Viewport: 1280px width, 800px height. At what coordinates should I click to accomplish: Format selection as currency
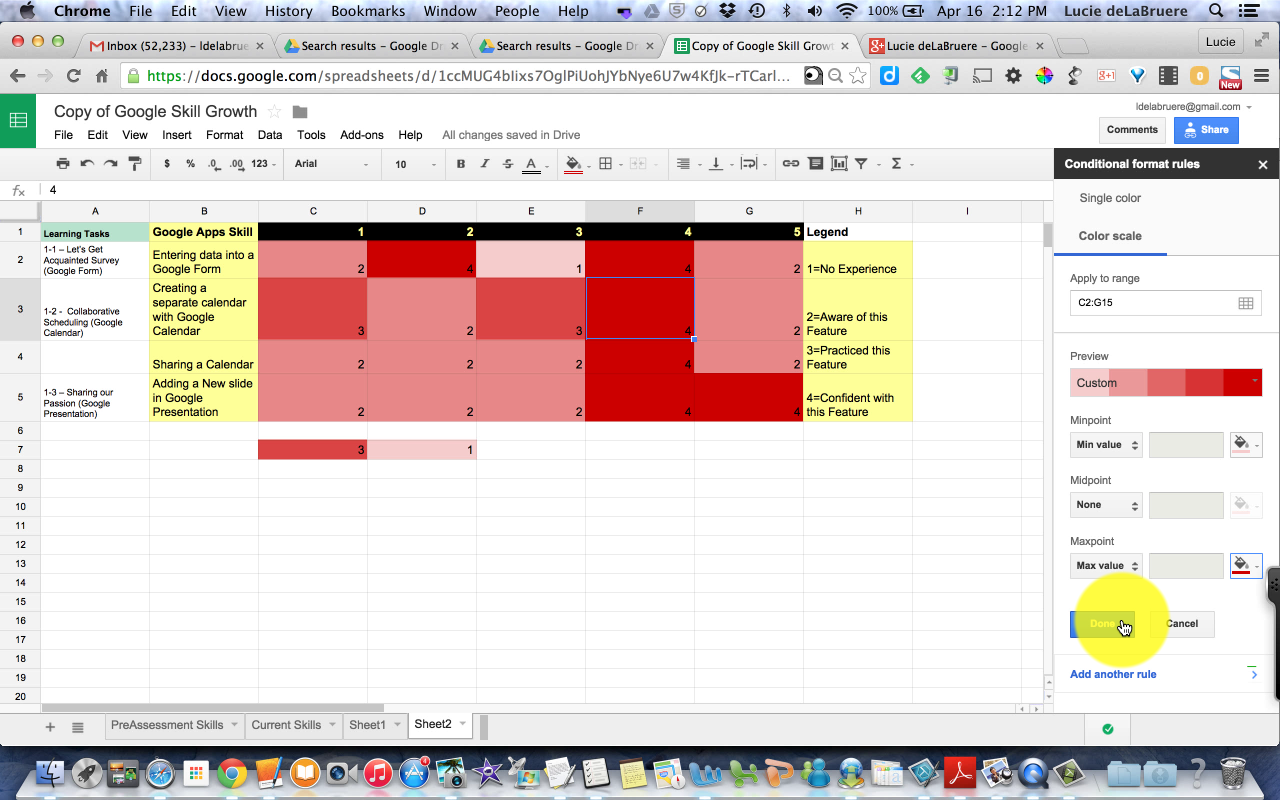(166, 163)
